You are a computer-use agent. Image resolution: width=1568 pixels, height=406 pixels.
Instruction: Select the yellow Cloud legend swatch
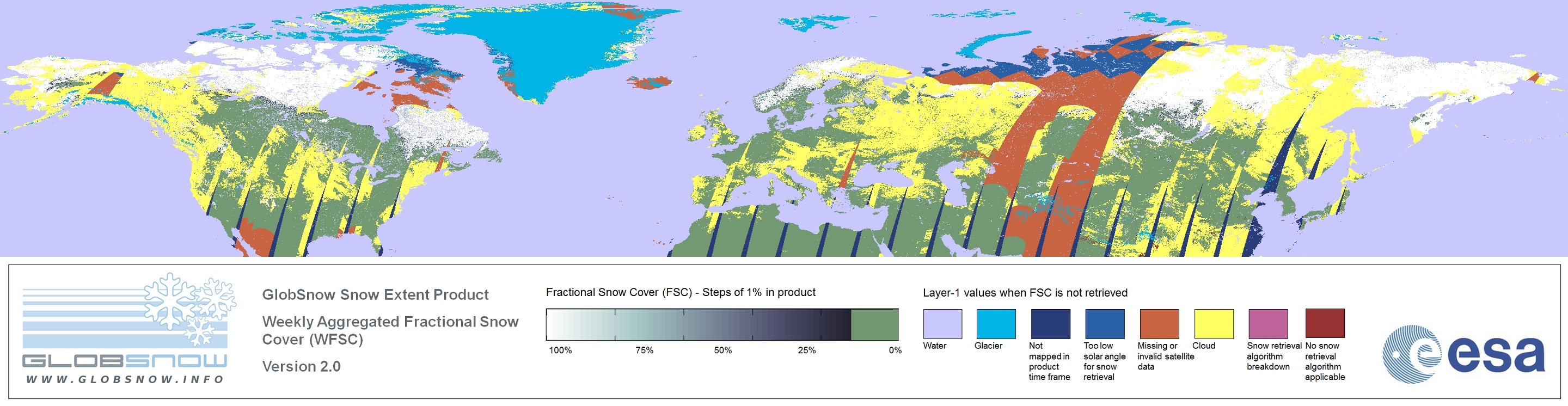(x=1213, y=324)
